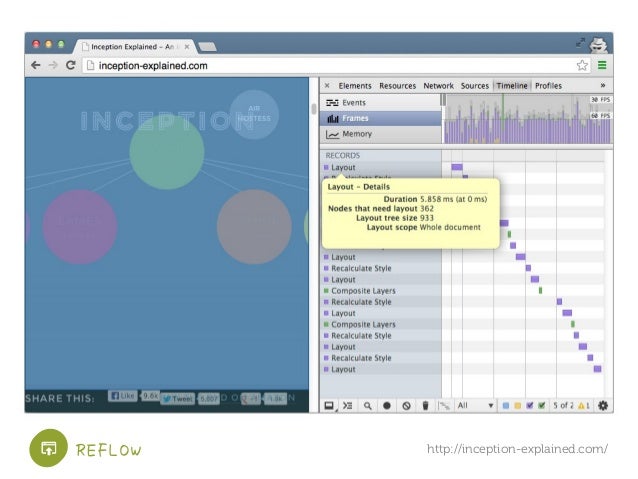Click the overview window left handle
The image size is (638, 479).
[444, 100]
